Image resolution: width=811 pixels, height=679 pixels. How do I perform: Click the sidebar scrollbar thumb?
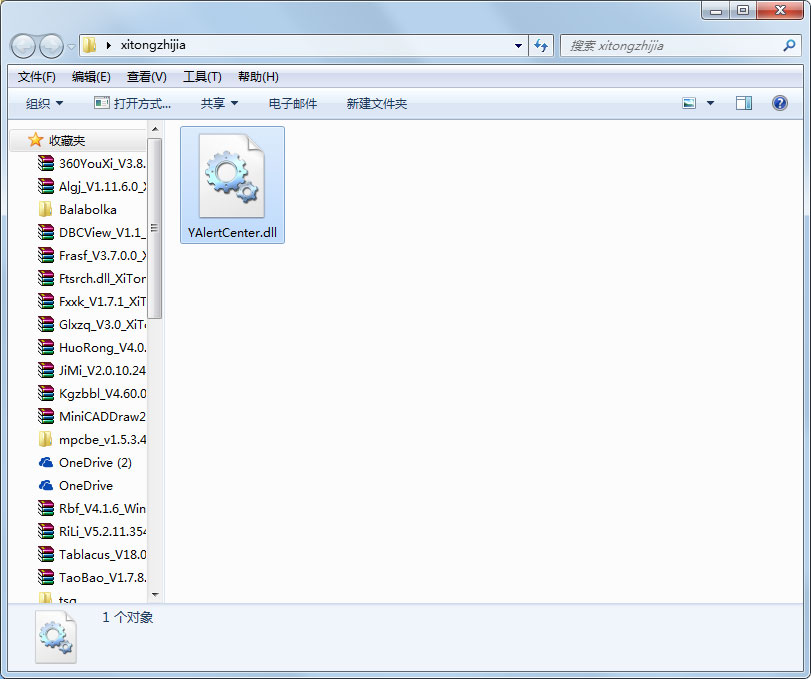click(x=155, y=228)
